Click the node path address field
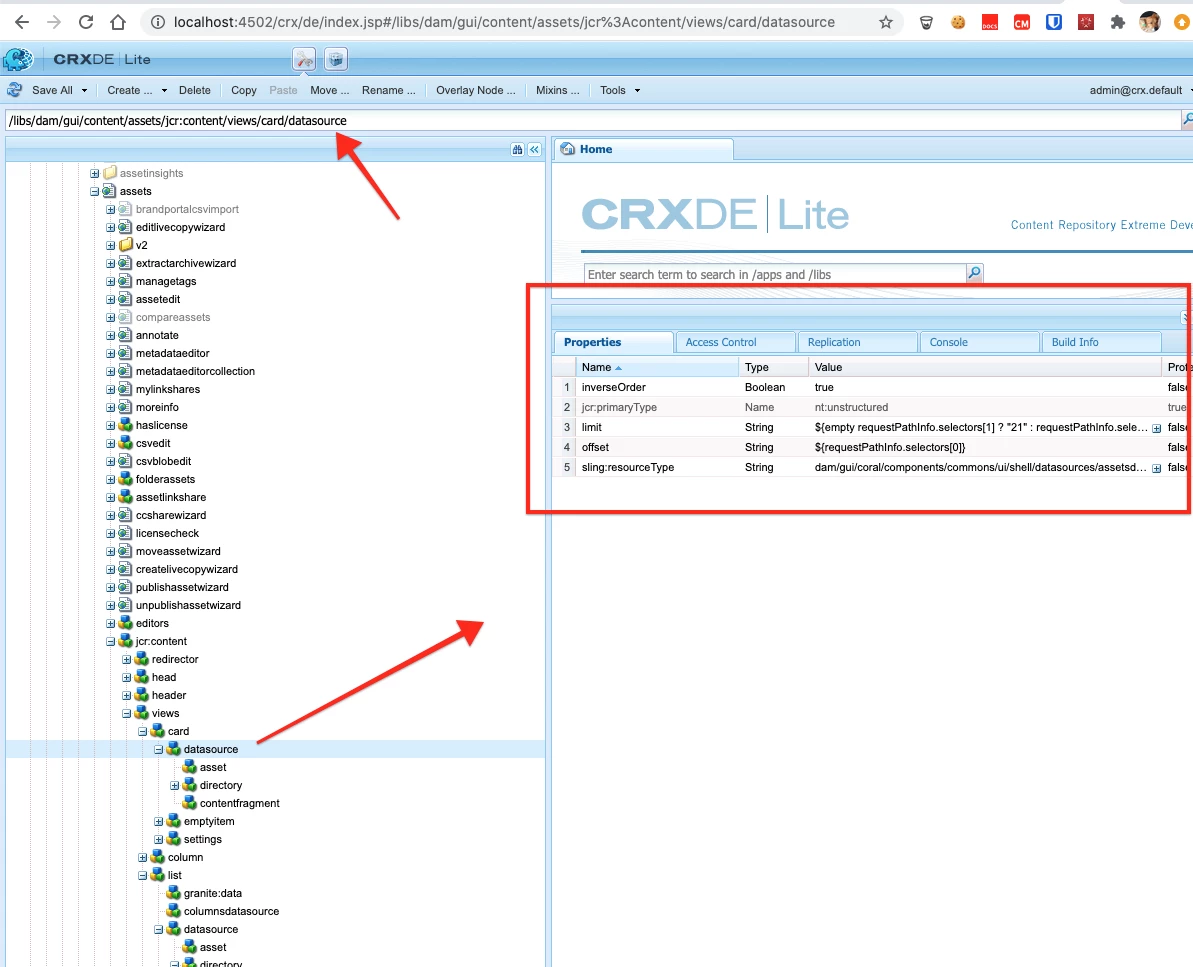This screenshot has width=1193, height=967. [x=593, y=120]
